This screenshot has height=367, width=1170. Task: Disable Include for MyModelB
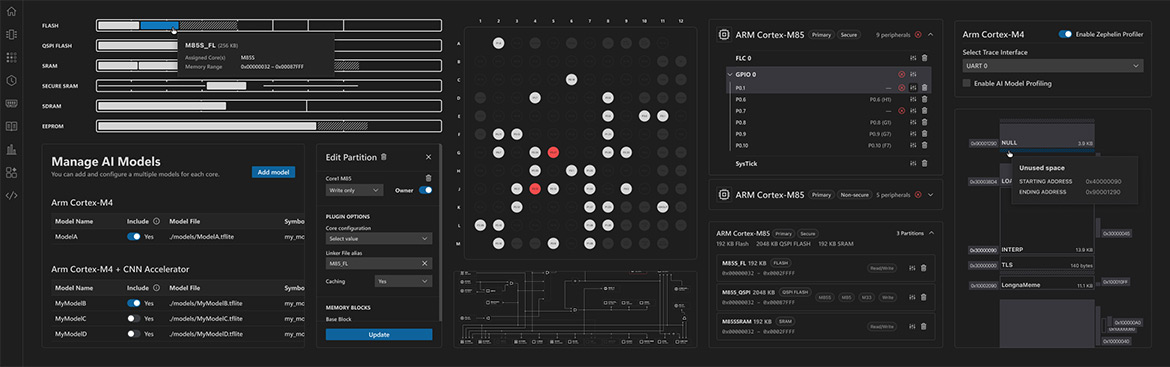point(134,303)
